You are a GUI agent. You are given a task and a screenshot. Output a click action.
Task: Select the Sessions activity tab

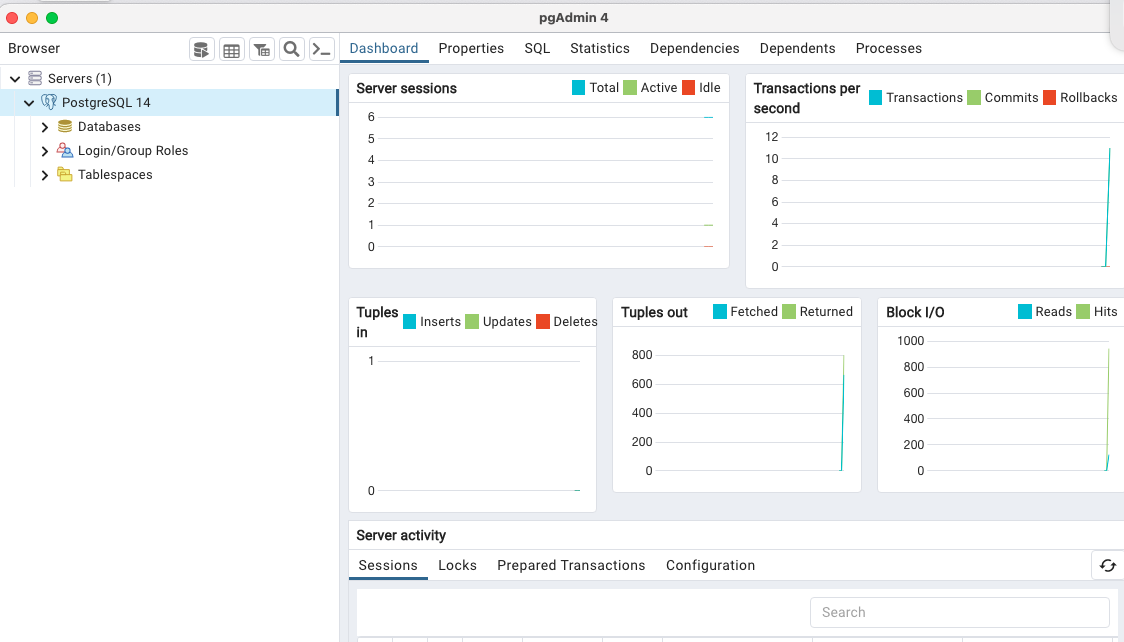(x=388, y=565)
